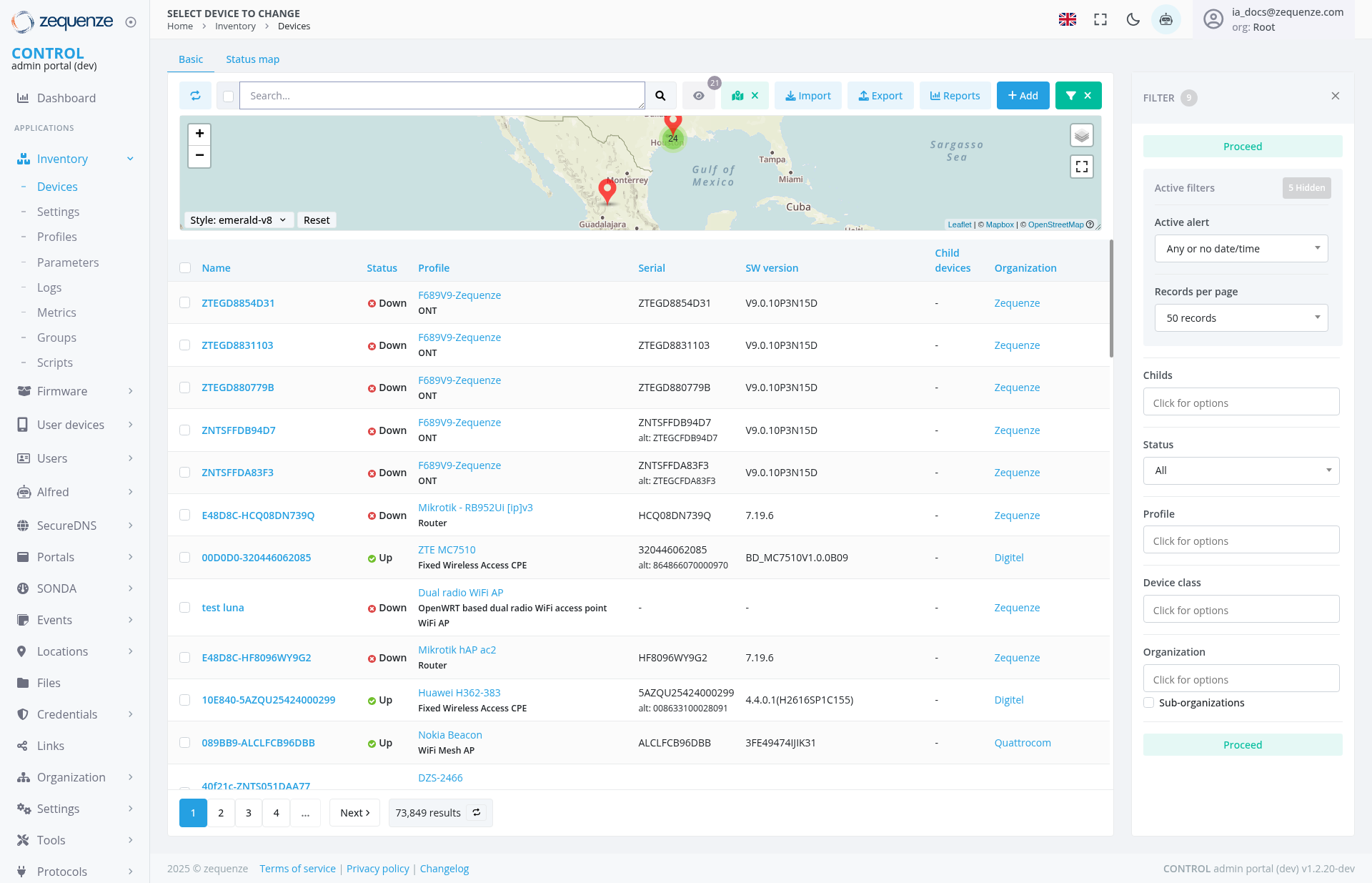Click the green cluster marker labeled 24
The width and height of the screenshot is (1372, 883).
[x=673, y=139]
